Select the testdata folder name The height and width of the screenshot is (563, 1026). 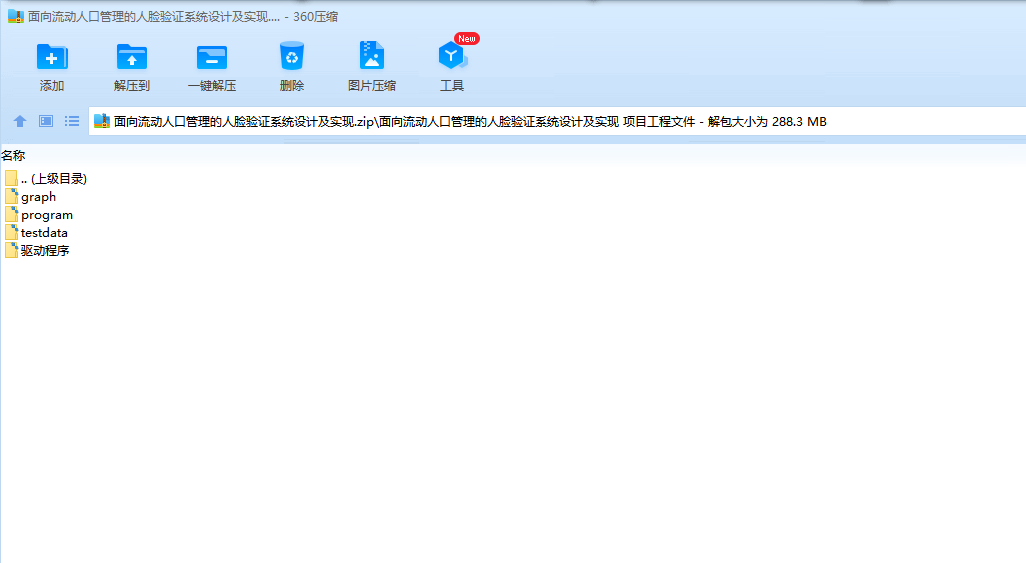pos(44,232)
